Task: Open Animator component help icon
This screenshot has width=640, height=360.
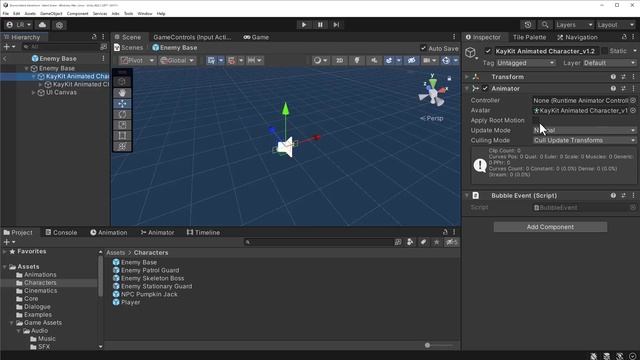Action: (x=613, y=89)
